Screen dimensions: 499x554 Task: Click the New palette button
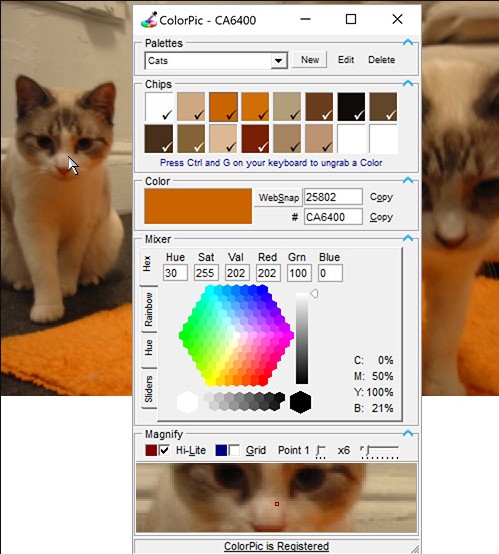click(310, 60)
